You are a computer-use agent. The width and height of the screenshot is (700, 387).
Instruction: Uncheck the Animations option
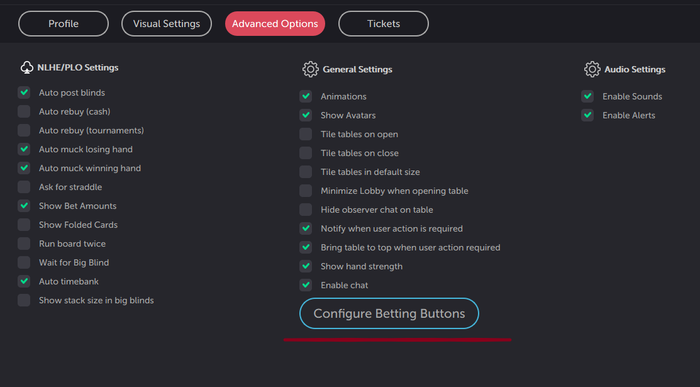point(306,96)
